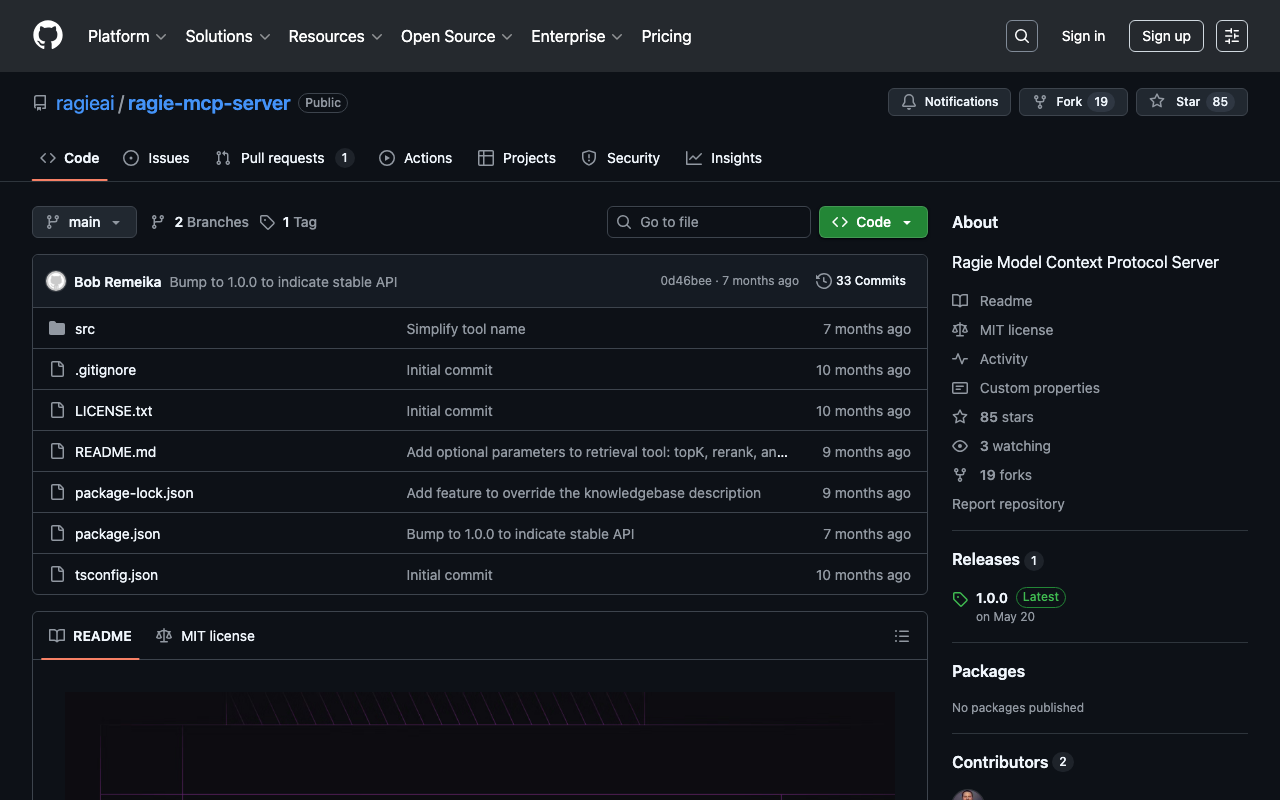Expand the green Code dropdown
The image size is (1280, 800).
pos(872,222)
